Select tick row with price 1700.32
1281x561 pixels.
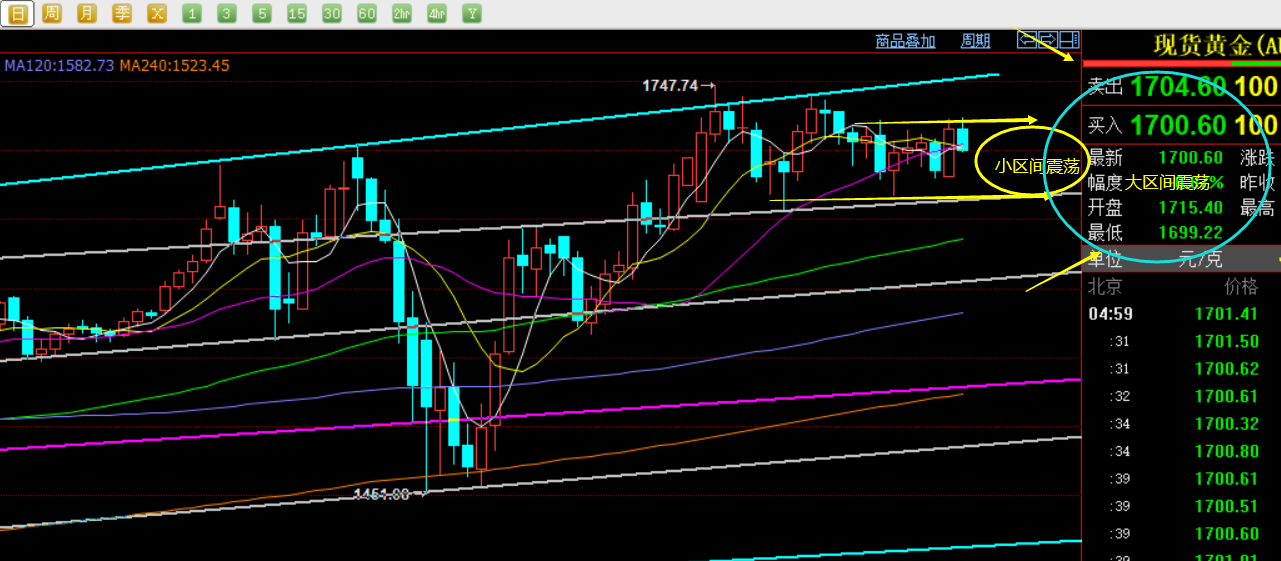(x=1181, y=424)
